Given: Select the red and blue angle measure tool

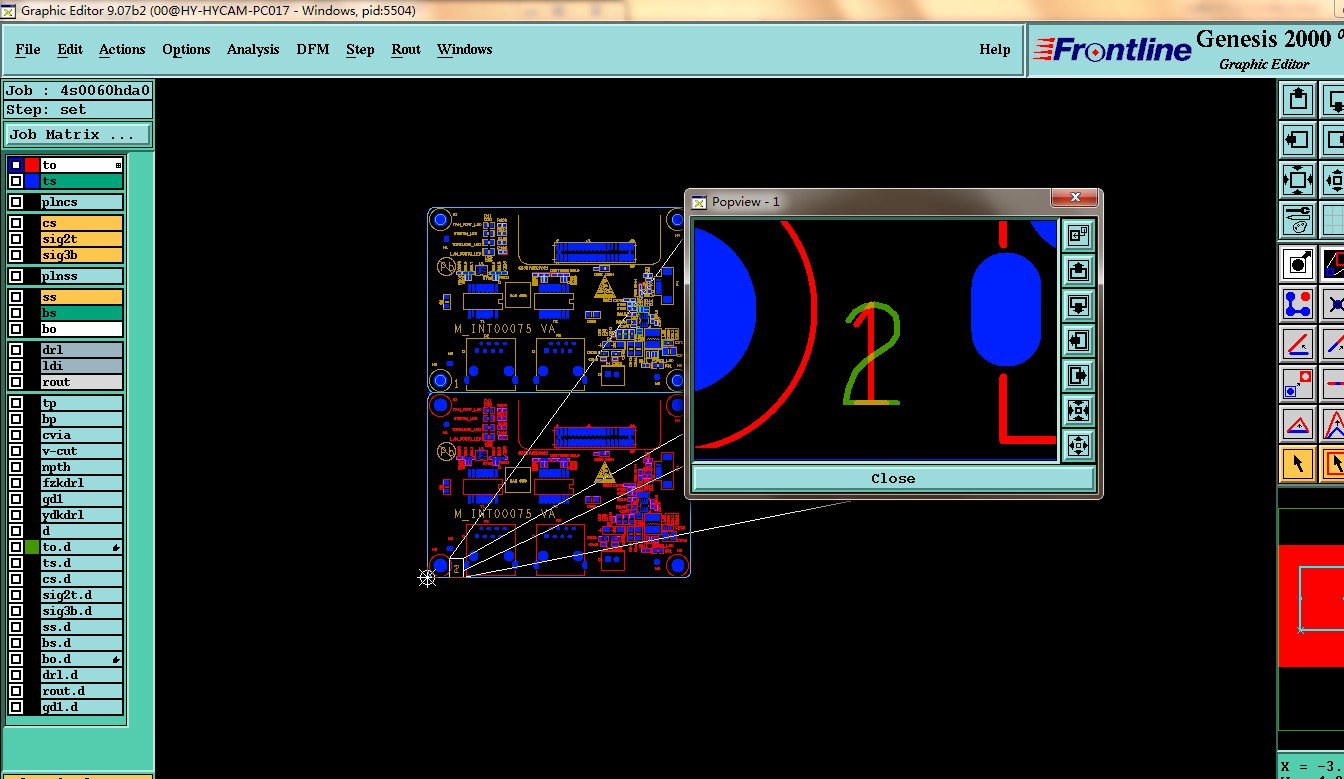Looking at the screenshot, I should (1298, 344).
